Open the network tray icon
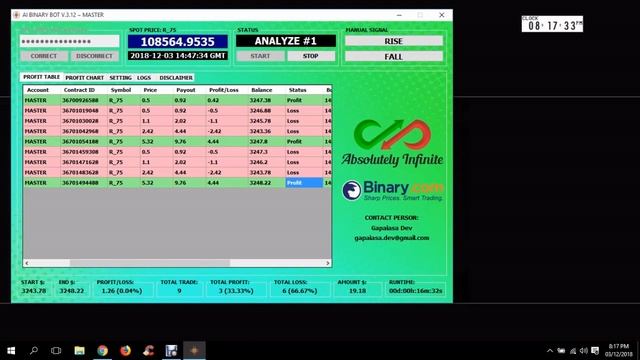This screenshot has width=640, height=360. [573, 351]
